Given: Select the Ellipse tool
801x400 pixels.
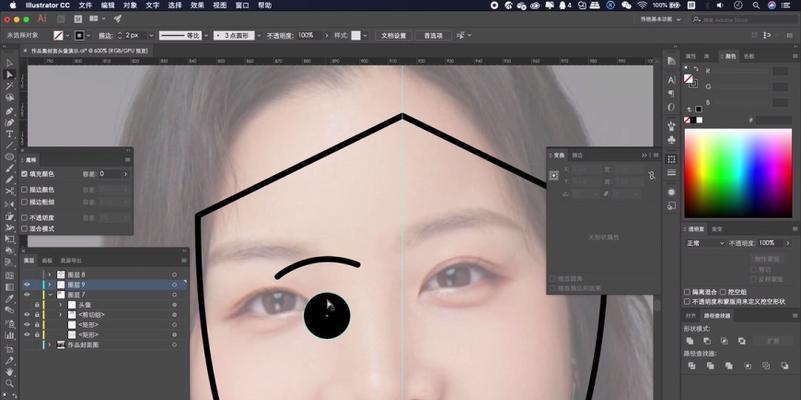Looking at the screenshot, I should pyautogui.click(x=10, y=157).
